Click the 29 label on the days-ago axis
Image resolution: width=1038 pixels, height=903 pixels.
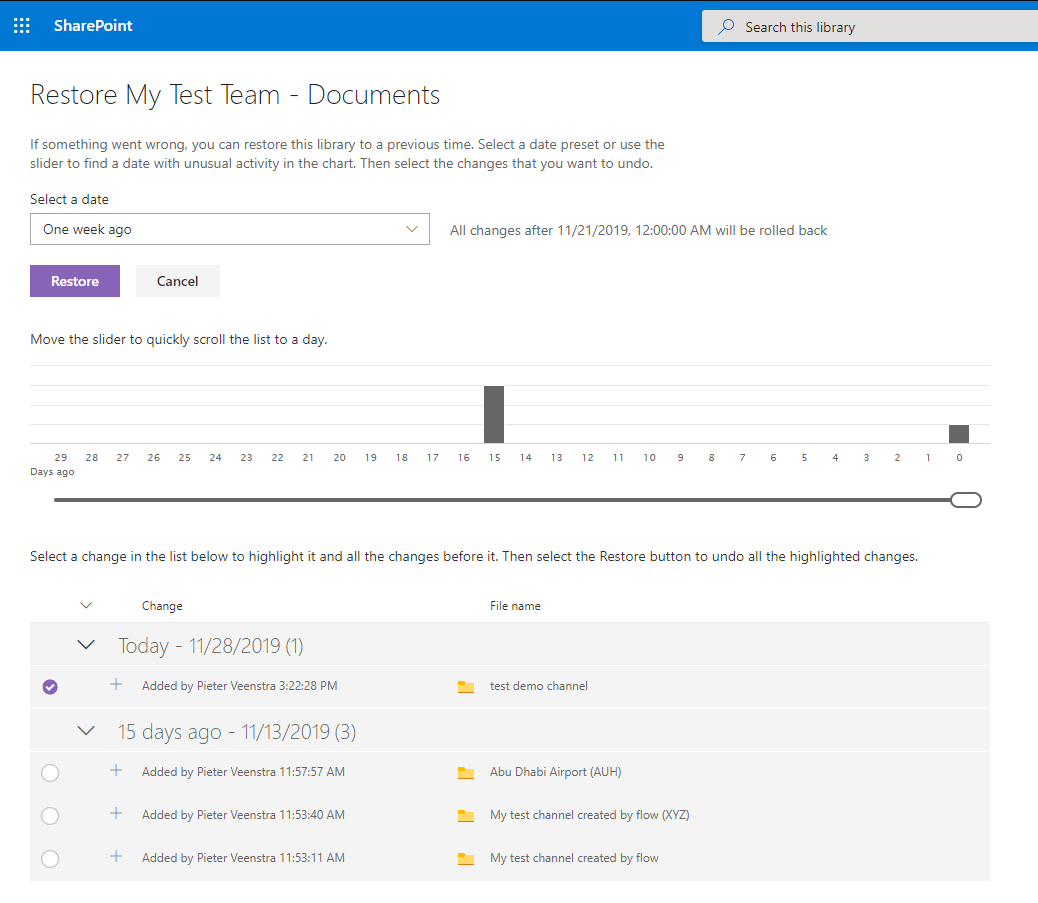click(61, 457)
